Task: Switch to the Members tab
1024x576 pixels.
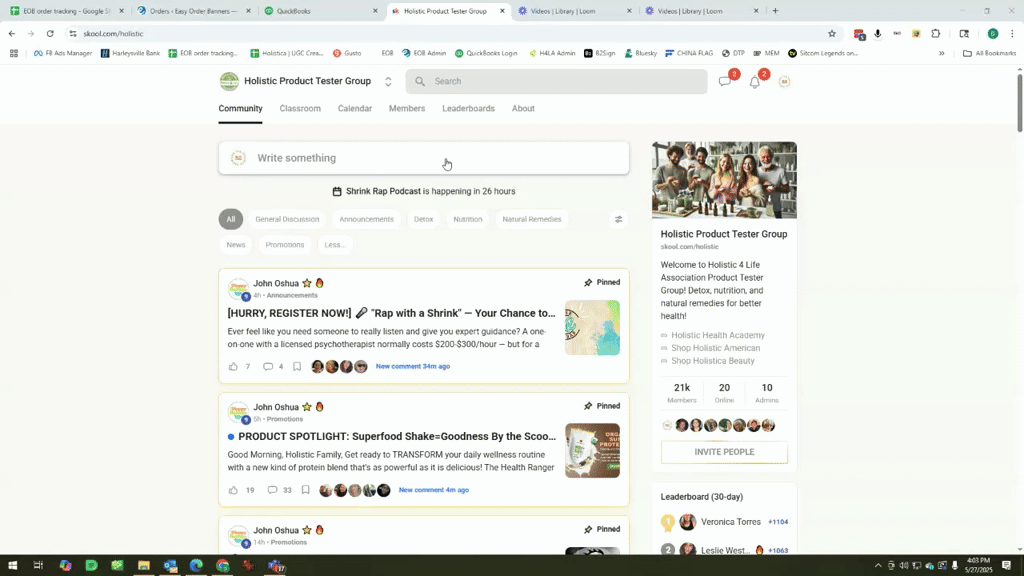Action: pyautogui.click(x=407, y=108)
